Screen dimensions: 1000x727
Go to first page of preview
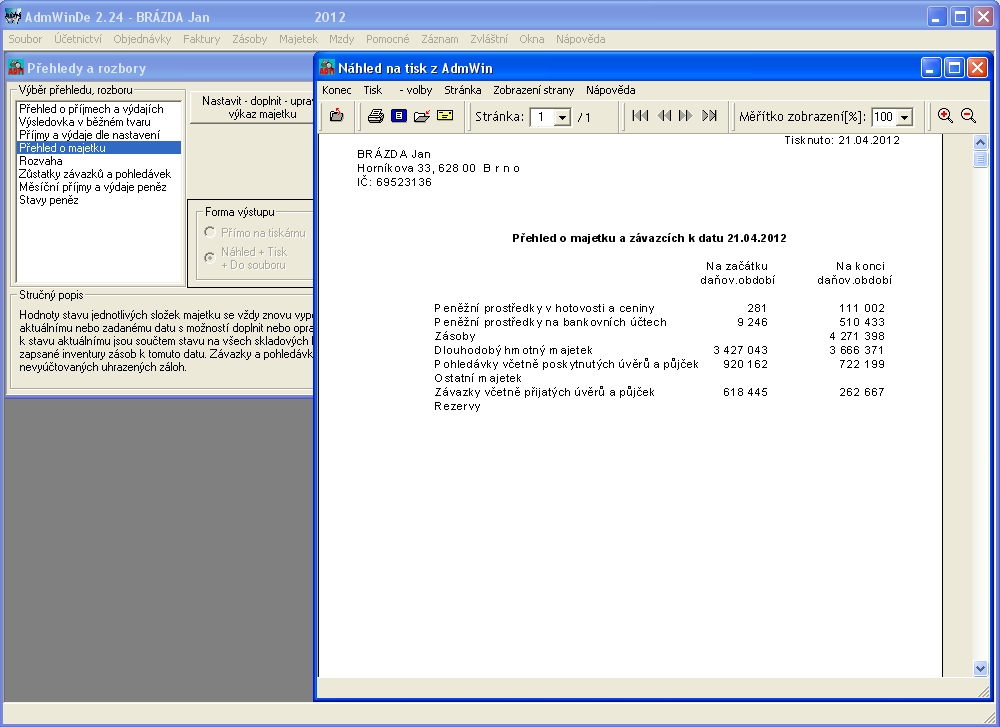[x=640, y=115]
